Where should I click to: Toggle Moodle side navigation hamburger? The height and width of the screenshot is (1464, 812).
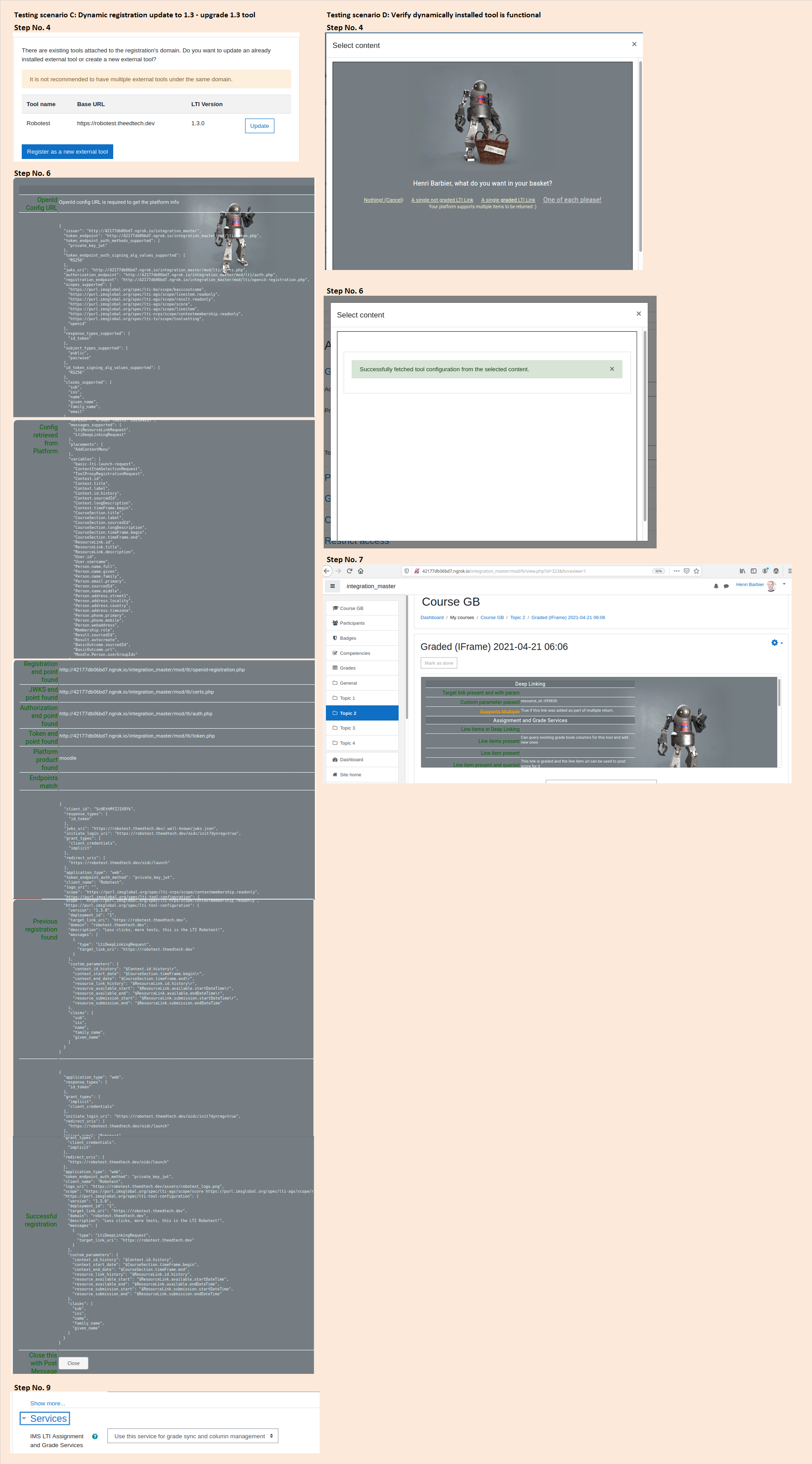pyautogui.click(x=333, y=586)
